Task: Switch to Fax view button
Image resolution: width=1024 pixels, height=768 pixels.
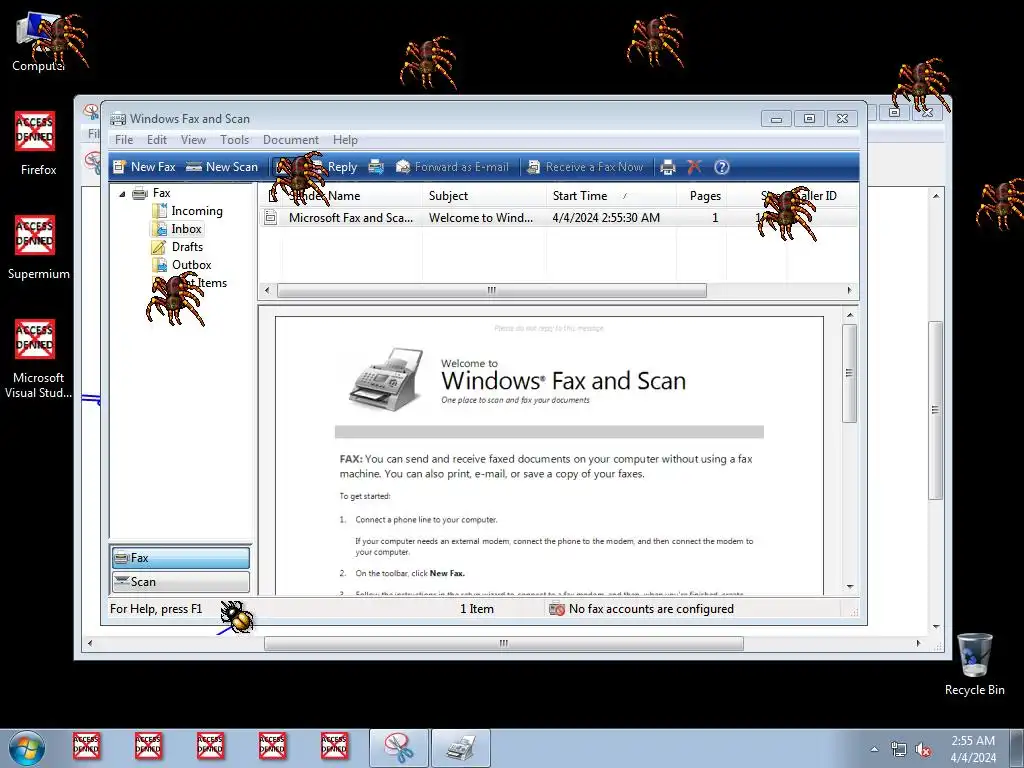Action: coord(181,558)
